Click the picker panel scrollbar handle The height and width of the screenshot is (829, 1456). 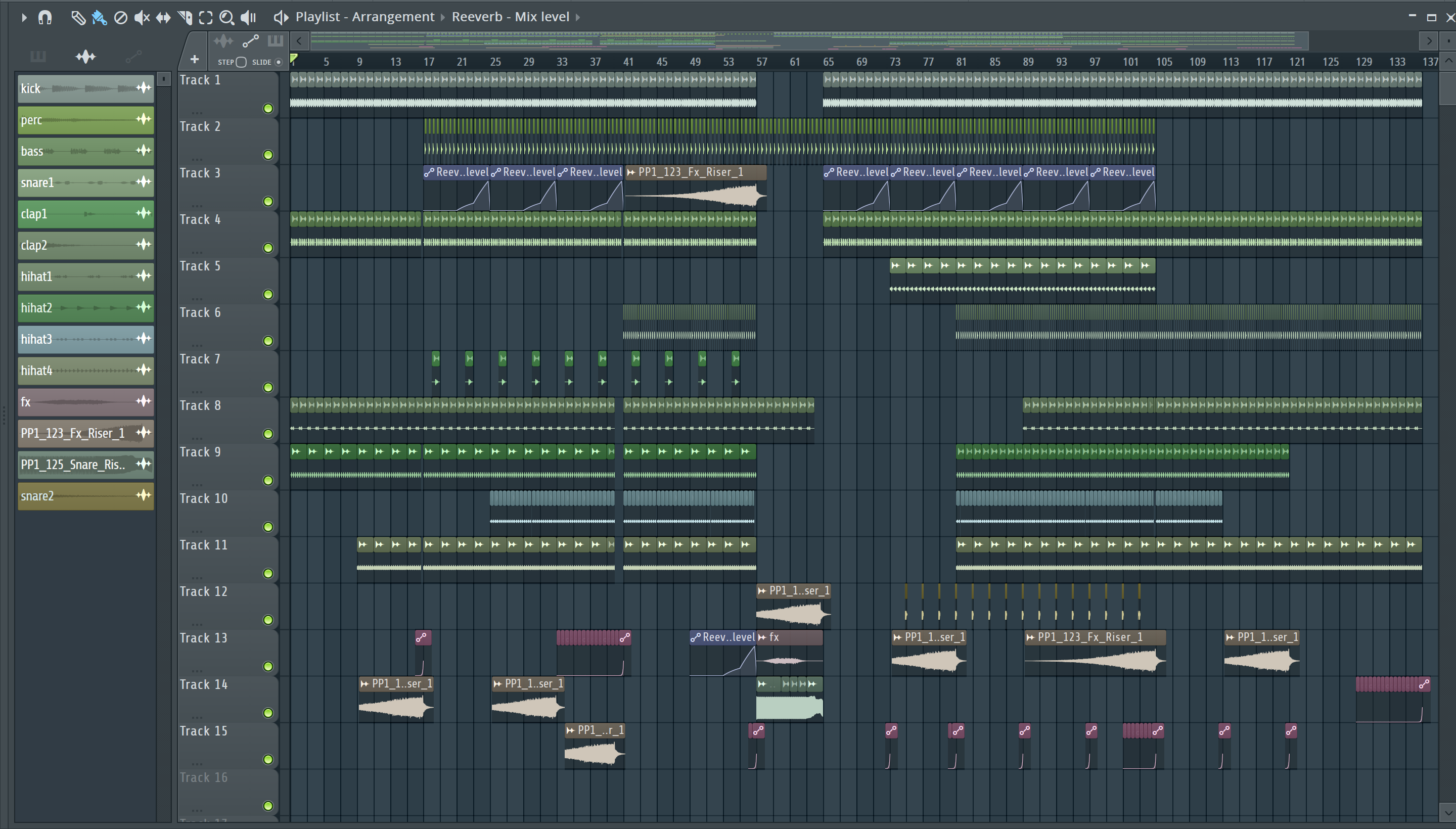click(x=163, y=78)
